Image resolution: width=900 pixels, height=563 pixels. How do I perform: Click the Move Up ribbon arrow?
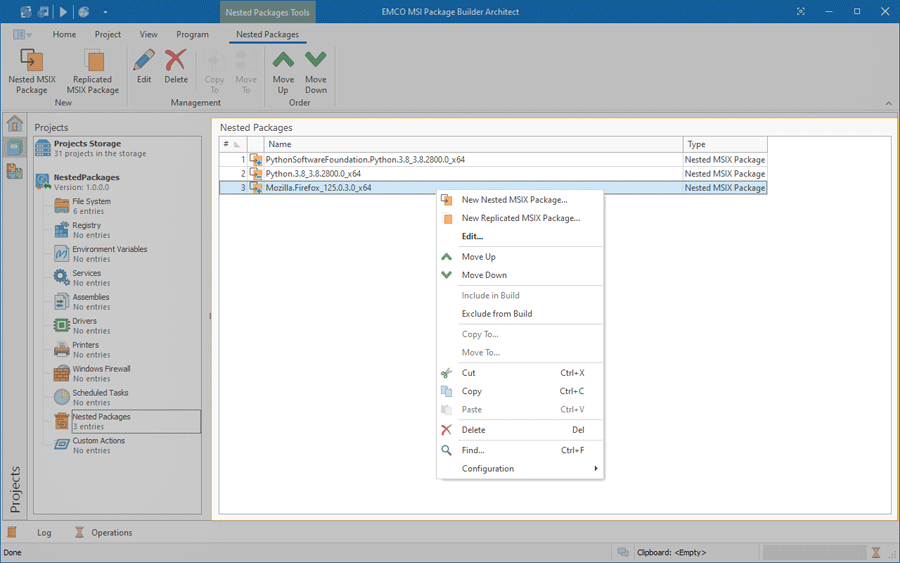tap(283, 60)
